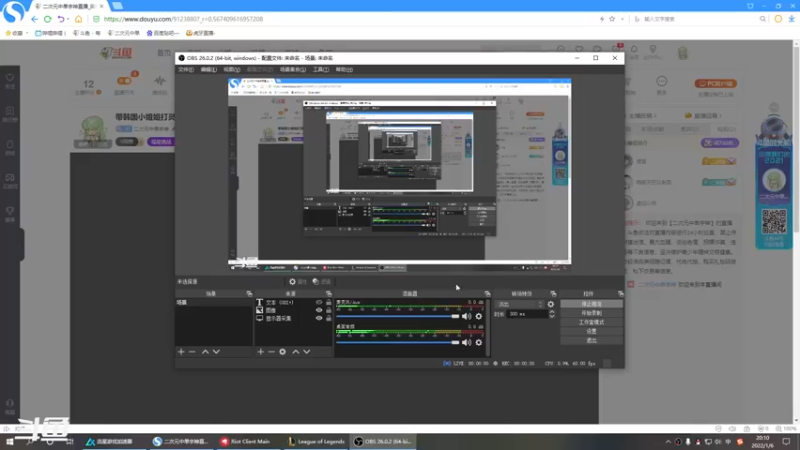Open the browser download icon
The width and height of the screenshot is (800, 450).
[791, 19]
